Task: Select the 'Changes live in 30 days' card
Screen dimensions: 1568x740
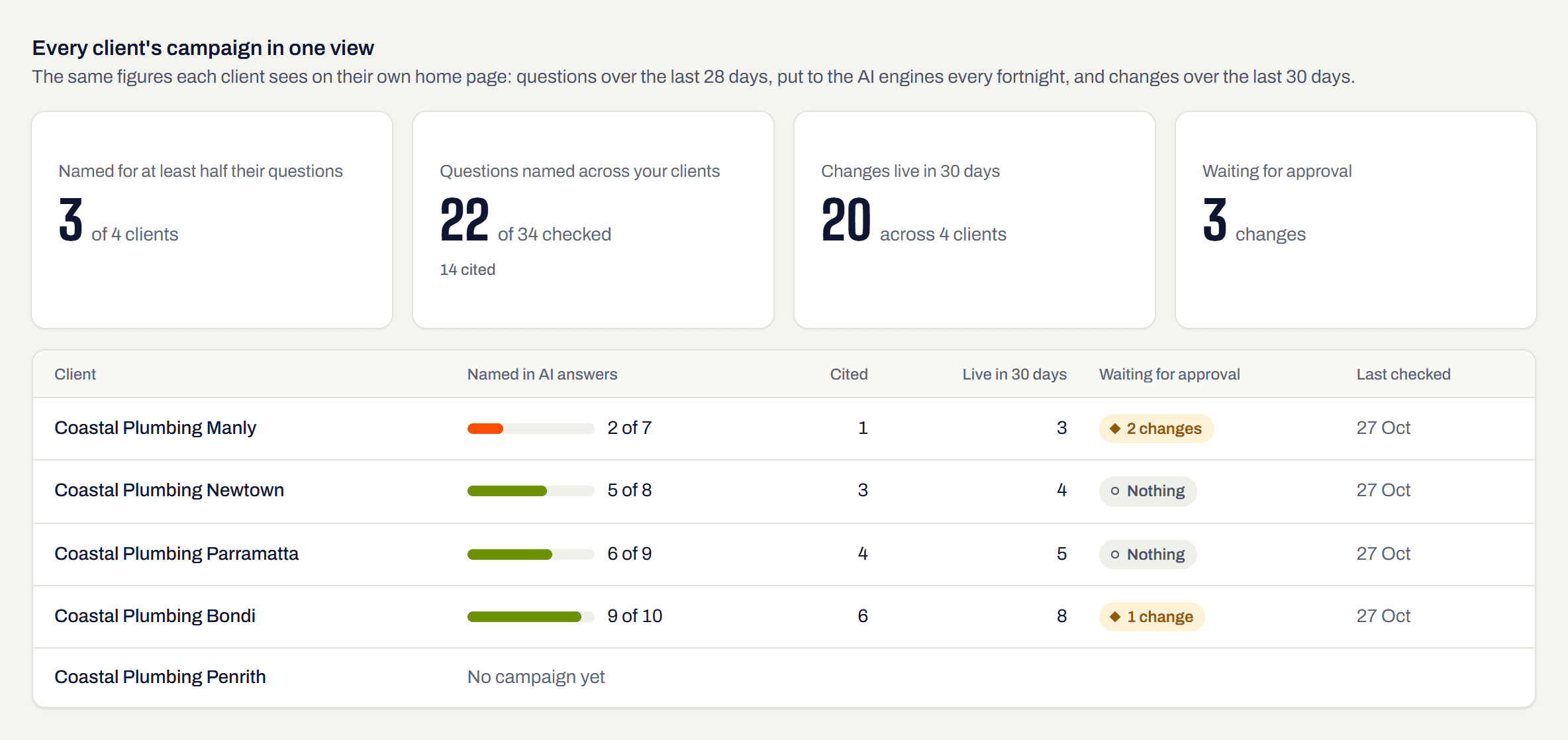Action: click(975, 220)
